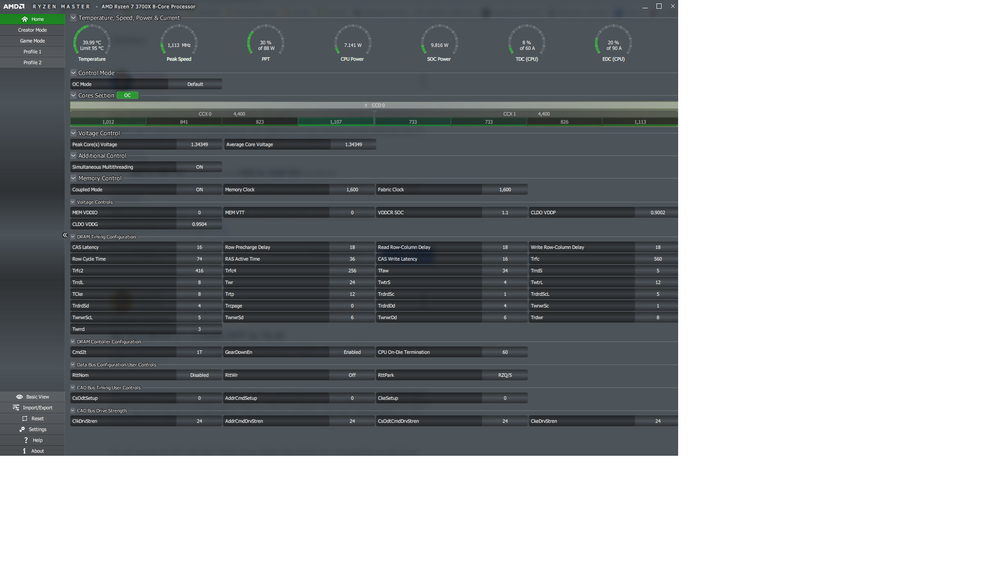Click Peak Core(s) Voltage value 1.34349
The width and height of the screenshot is (999, 562).
tap(199, 144)
